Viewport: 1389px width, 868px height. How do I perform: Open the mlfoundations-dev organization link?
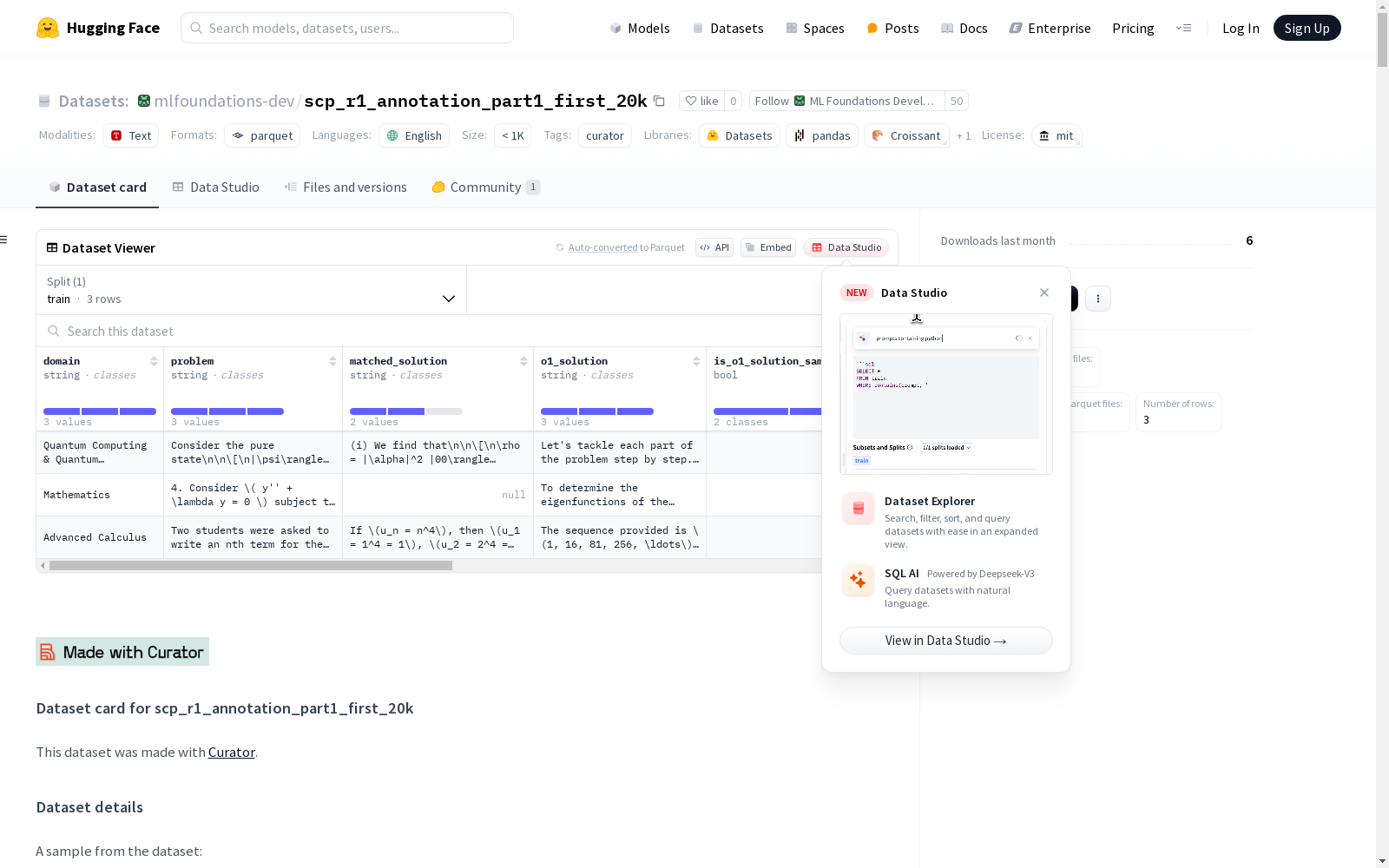click(x=224, y=101)
